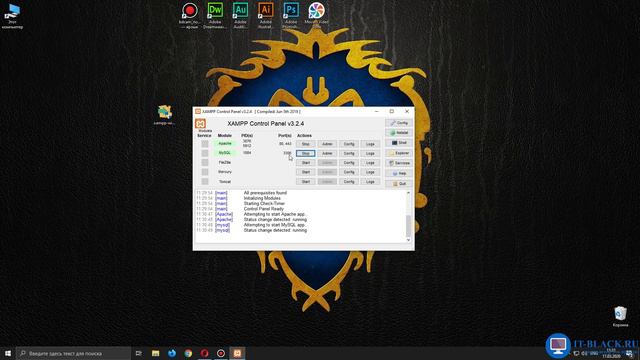This screenshot has width=640, height=360.
Task: Open the Adobe Illustrator desktop shortcut
Action: 266,15
